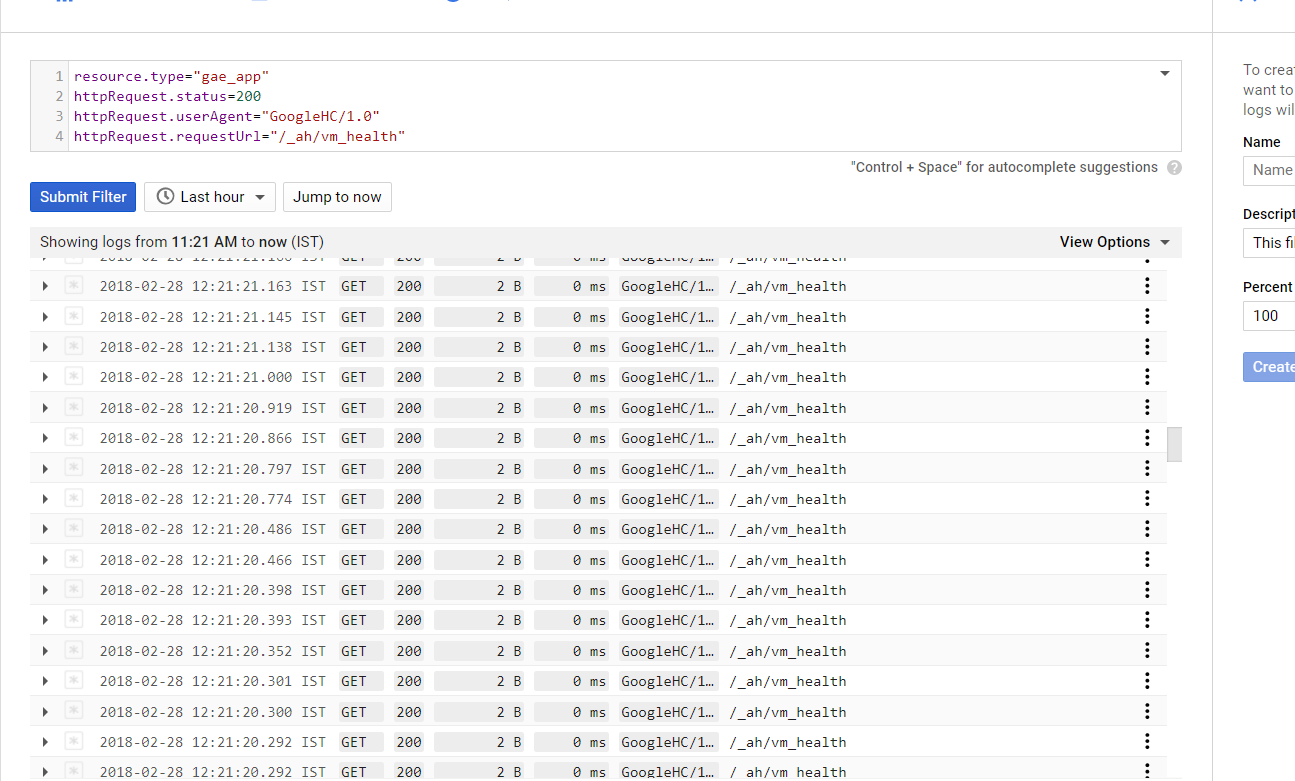Image resolution: width=1295 pixels, height=781 pixels.
Task: Expand the View Options menu
Action: coord(1114,241)
